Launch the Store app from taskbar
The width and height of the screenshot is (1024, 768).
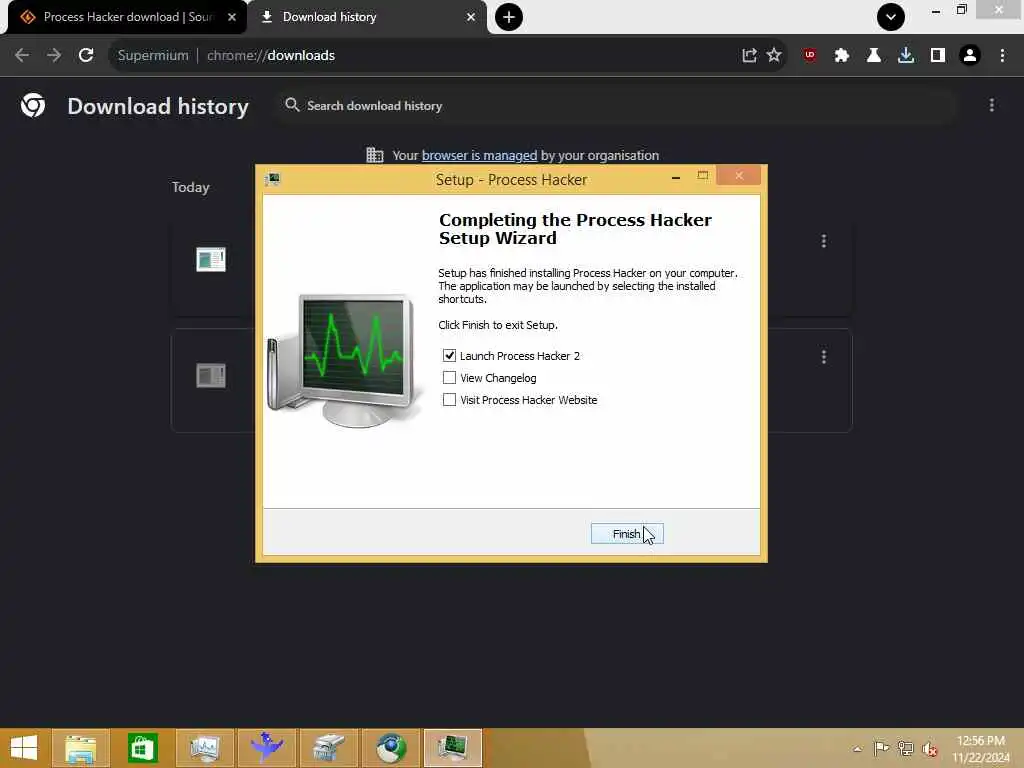pyautogui.click(x=142, y=748)
